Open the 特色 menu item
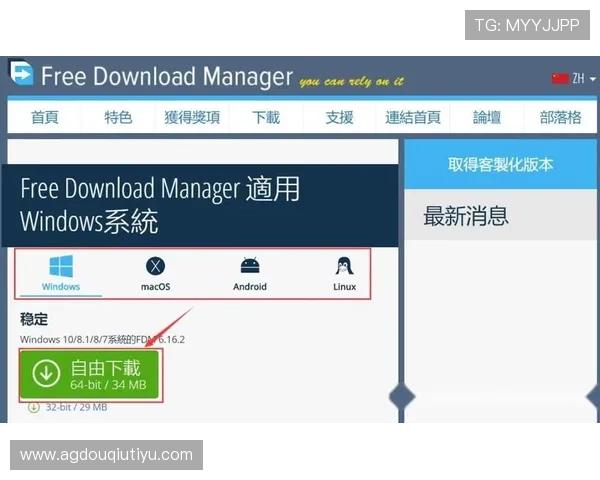Viewport: 600px width, 480px height. 118,117
